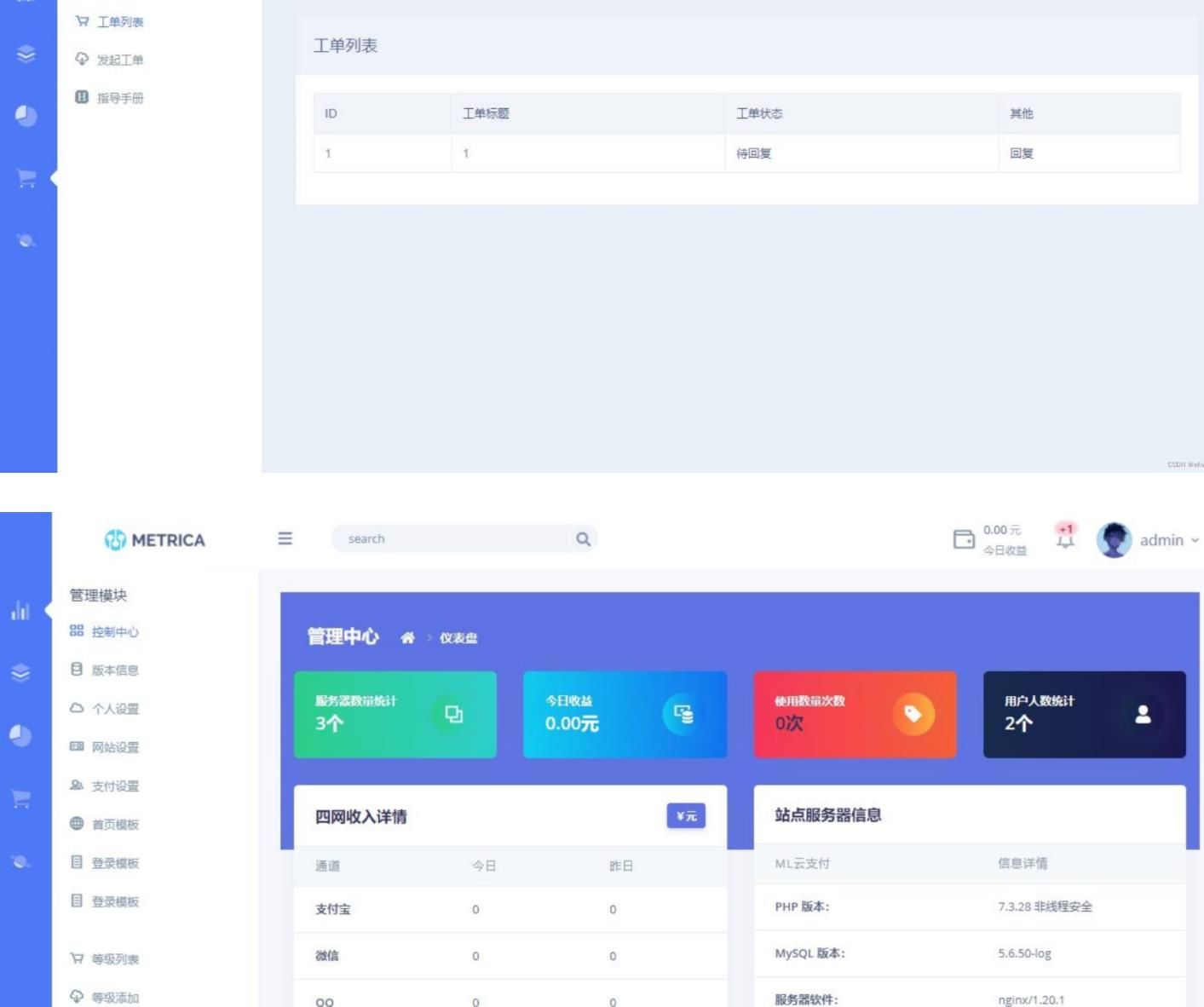Screen dimensions: 1204x1007
Task: Collapse the sidebar with the hamburger toggle
Action: tap(285, 538)
